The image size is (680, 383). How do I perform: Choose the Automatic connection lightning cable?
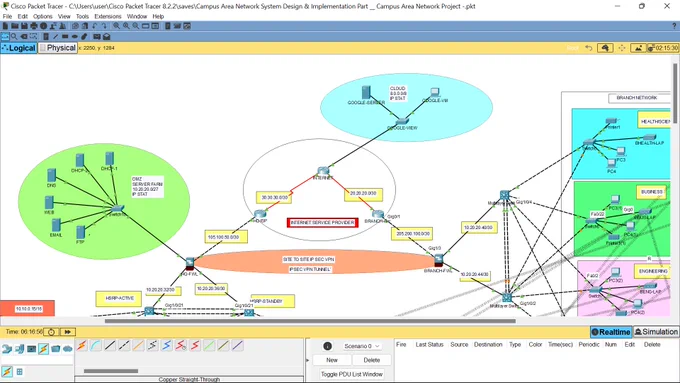pyautogui.click(x=82, y=345)
